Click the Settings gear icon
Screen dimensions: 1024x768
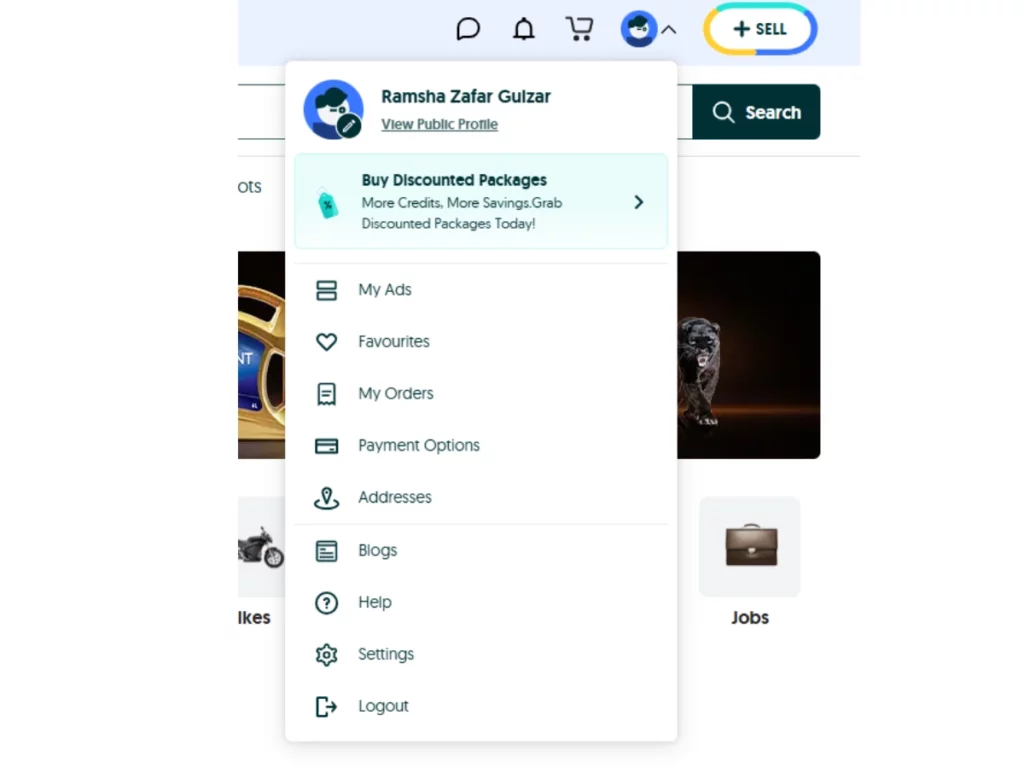(x=326, y=654)
